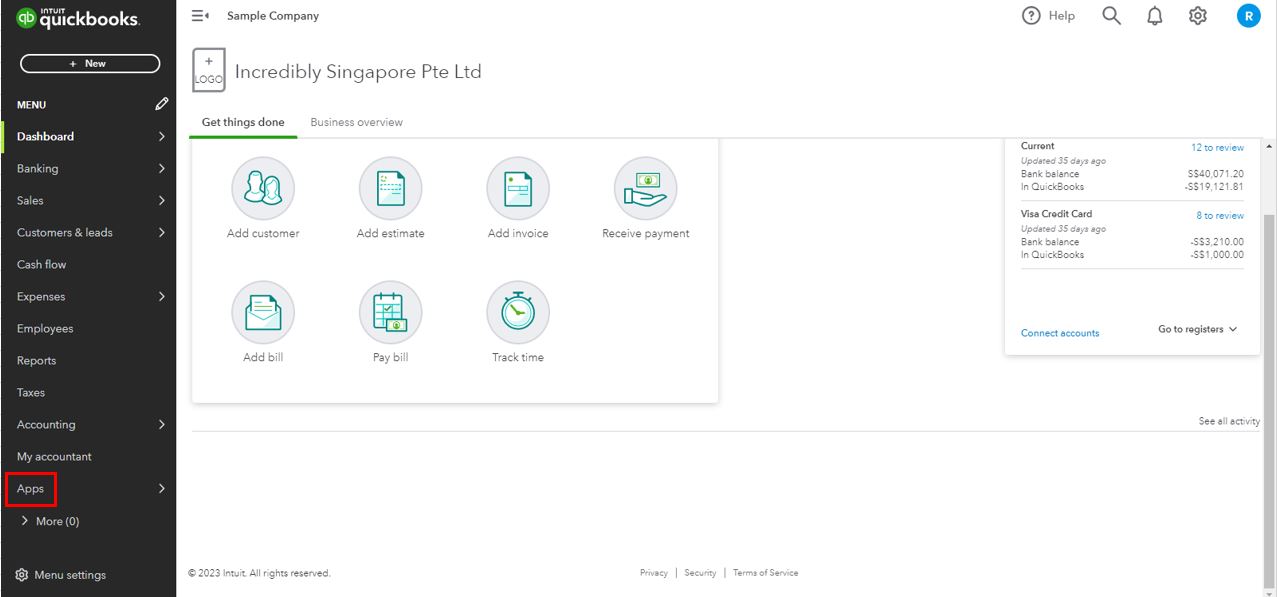Click the -S$3,210.00 bank balance

point(1217,242)
